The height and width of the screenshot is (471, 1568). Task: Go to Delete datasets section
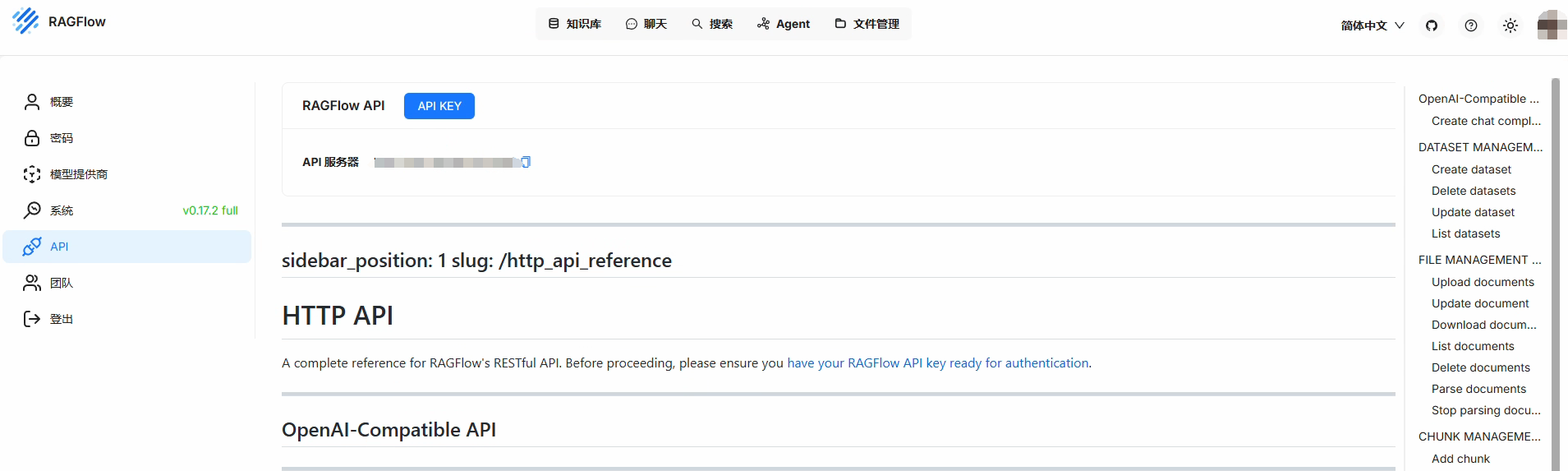pyautogui.click(x=1474, y=191)
